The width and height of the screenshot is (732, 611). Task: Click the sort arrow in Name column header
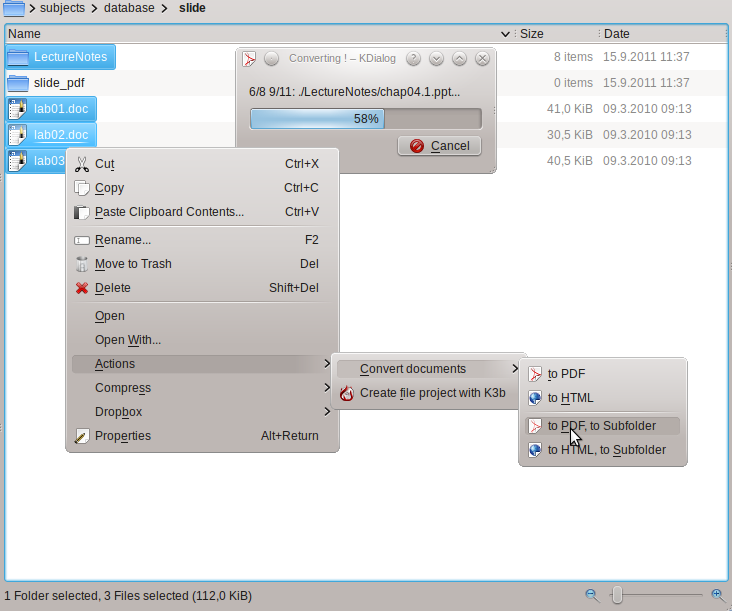[x=505, y=34]
